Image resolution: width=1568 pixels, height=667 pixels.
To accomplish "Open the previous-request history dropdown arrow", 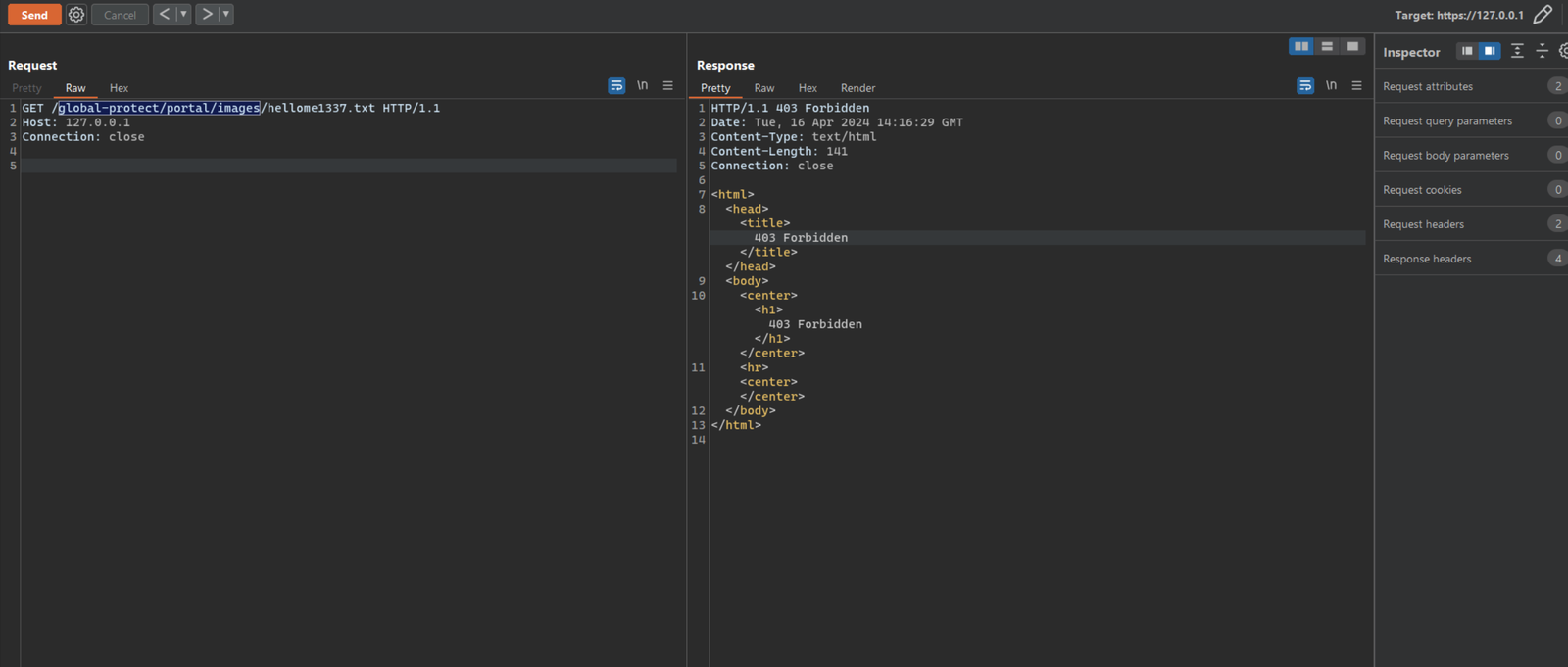I will pyautogui.click(x=183, y=15).
